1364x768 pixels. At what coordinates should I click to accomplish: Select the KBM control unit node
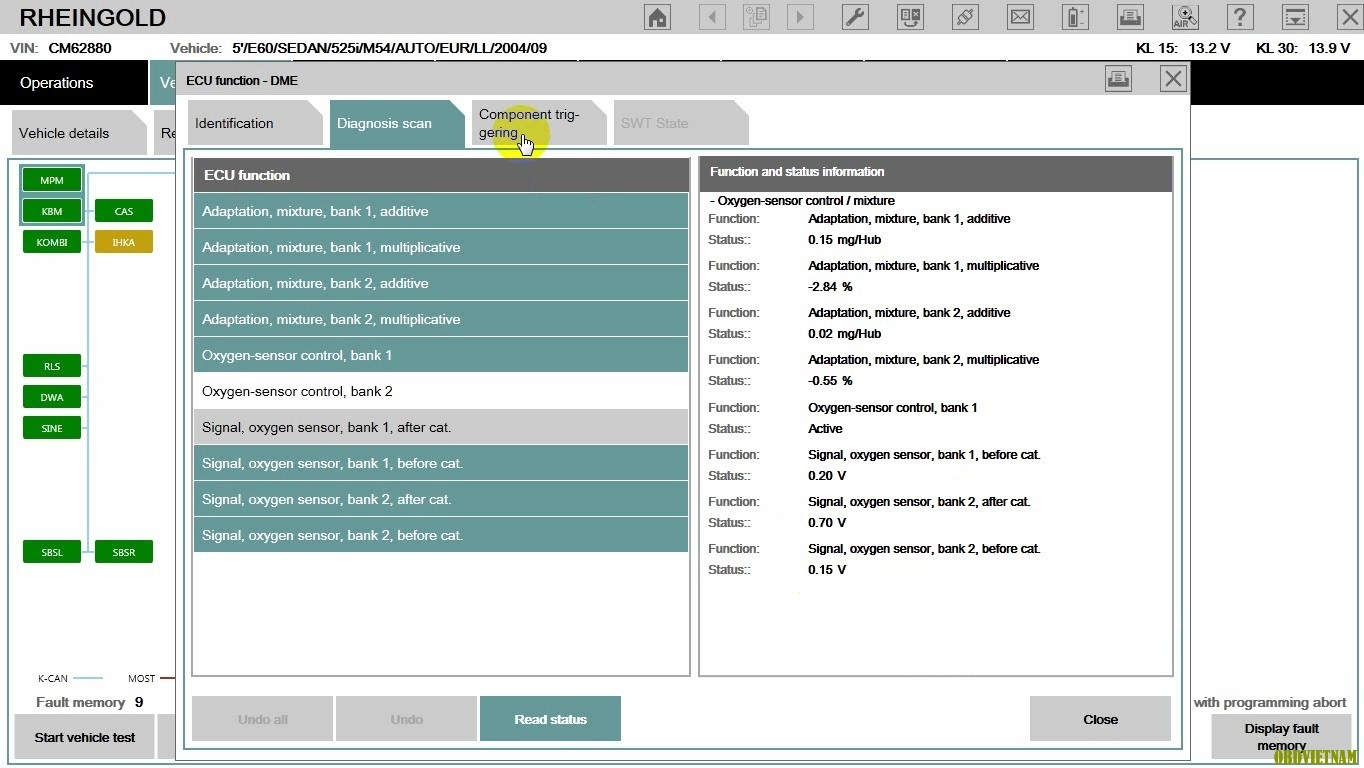point(52,211)
